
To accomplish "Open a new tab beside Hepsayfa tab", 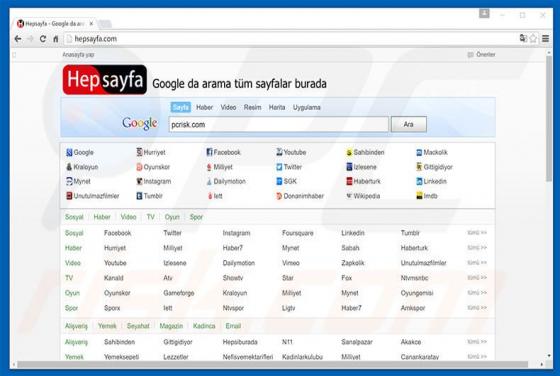I will [105, 24].
